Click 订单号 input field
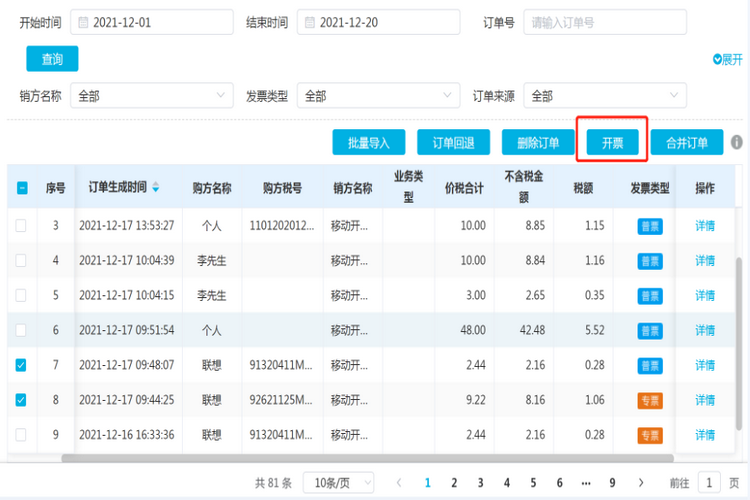This screenshot has height=500, width=750. point(605,22)
